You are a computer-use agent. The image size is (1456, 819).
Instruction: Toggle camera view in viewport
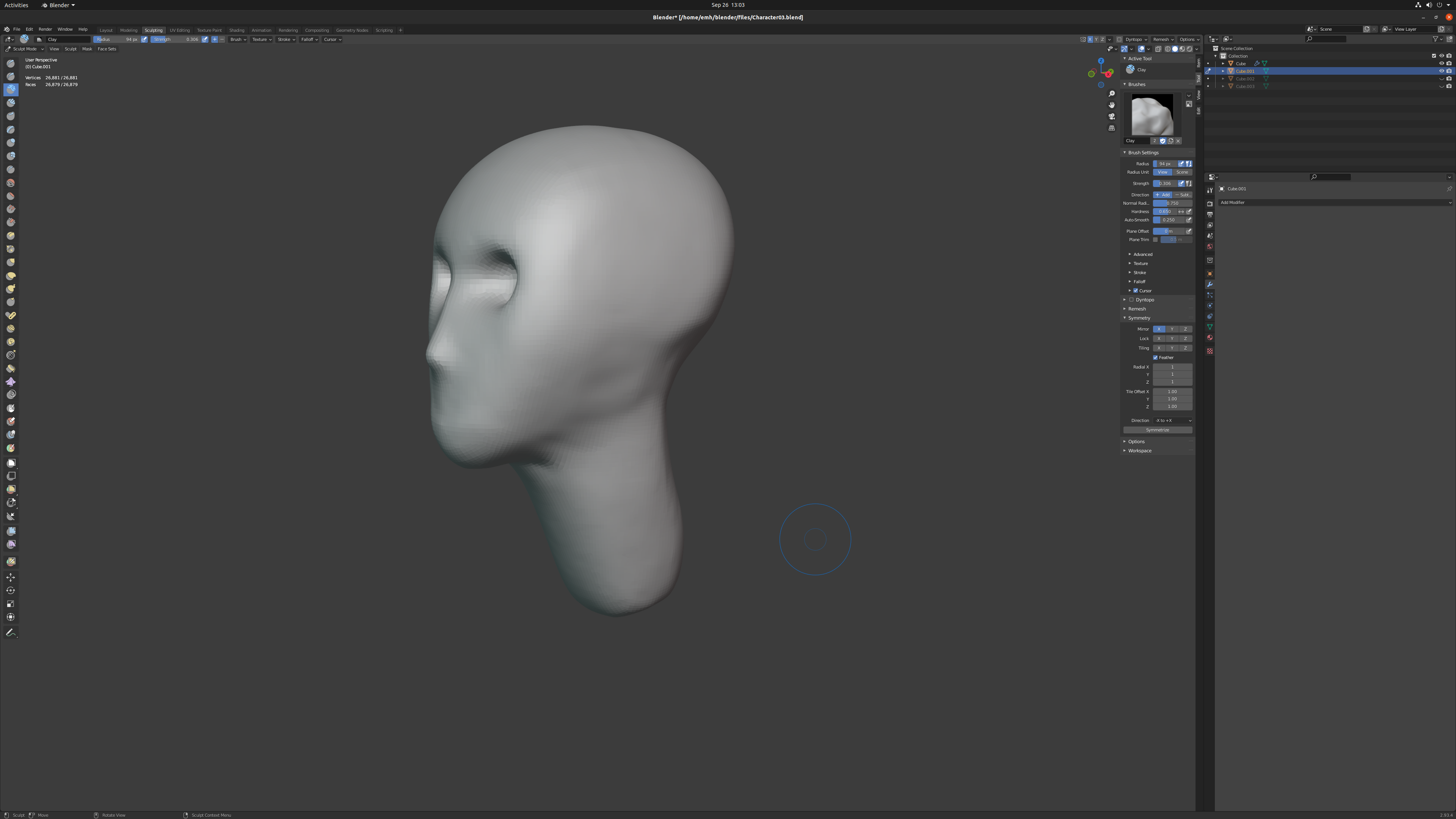point(1112,116)
